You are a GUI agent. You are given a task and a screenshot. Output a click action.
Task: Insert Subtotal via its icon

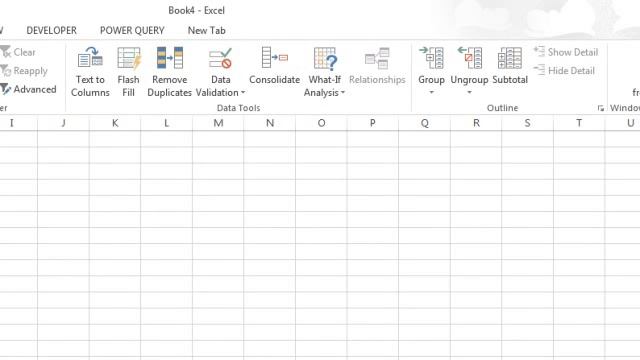click(510, 58)
